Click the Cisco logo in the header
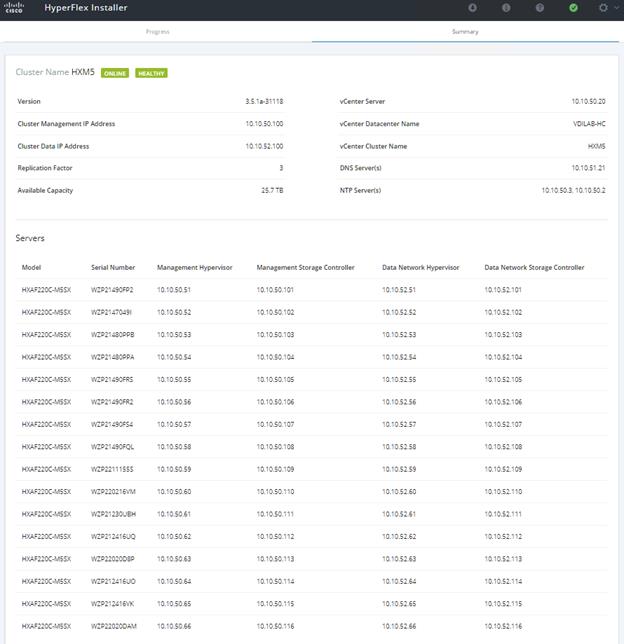624x644 pixels. 14,7
